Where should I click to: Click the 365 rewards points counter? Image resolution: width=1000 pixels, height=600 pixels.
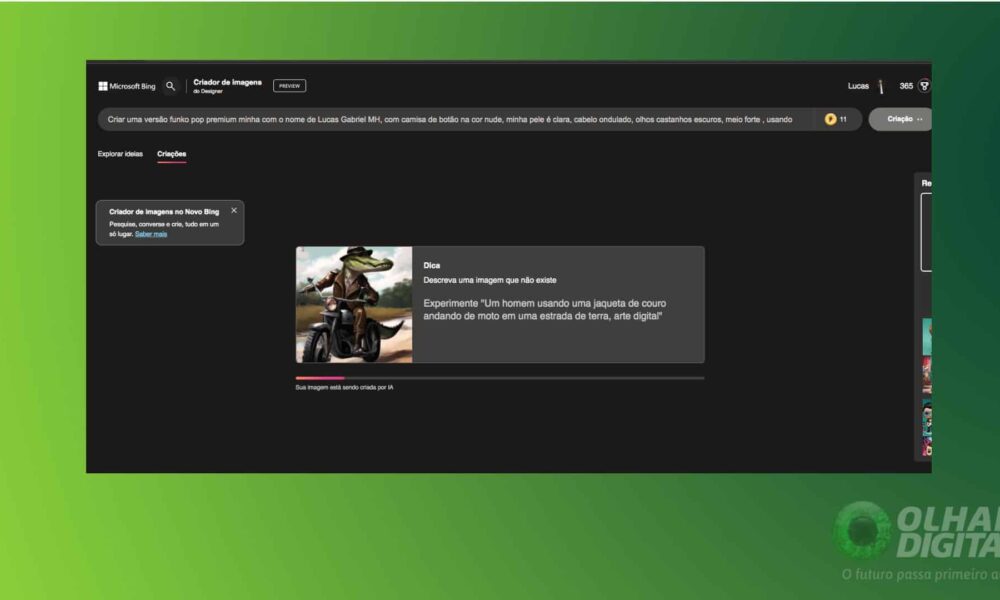click(906, 86)
